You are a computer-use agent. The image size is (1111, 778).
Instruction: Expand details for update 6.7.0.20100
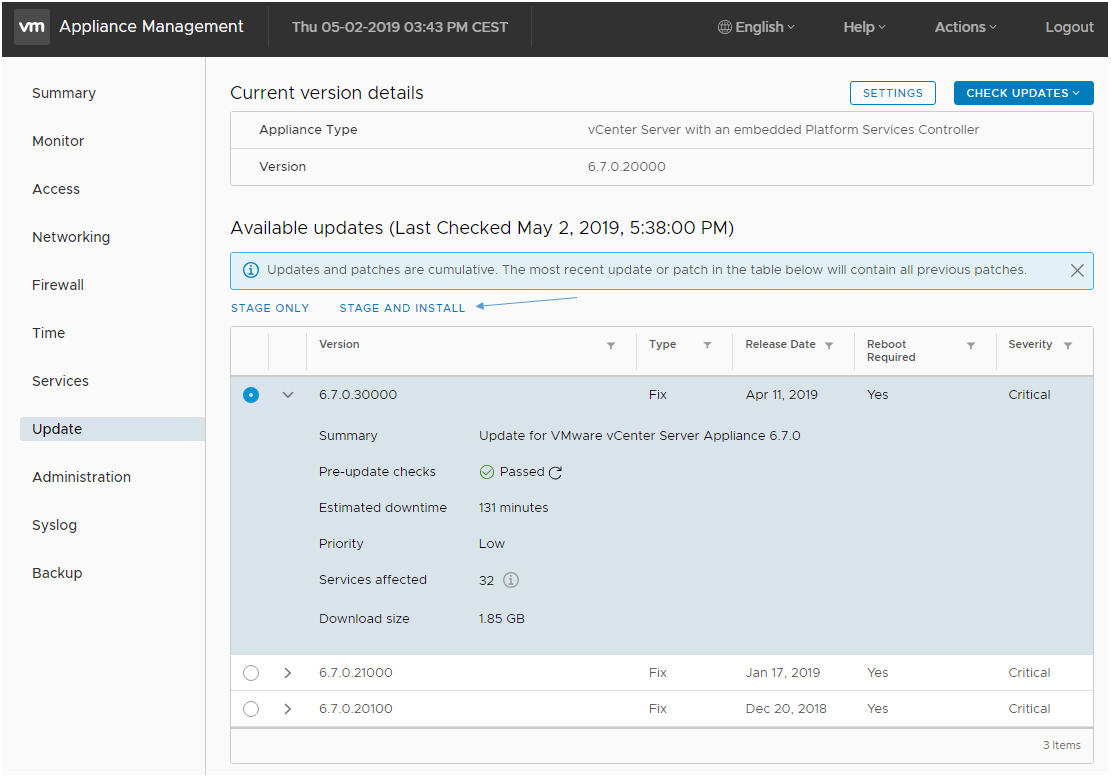click(288, 708)
